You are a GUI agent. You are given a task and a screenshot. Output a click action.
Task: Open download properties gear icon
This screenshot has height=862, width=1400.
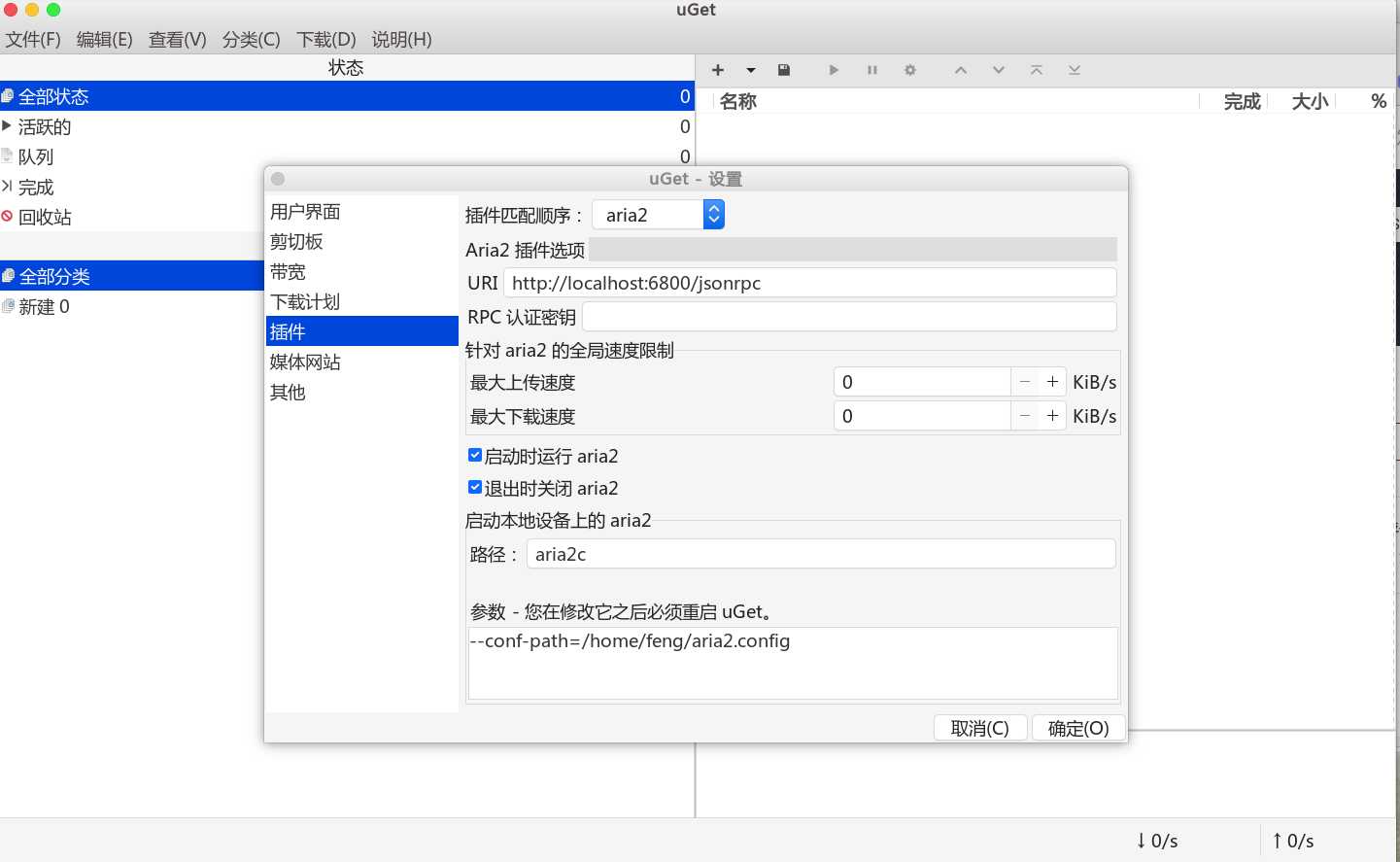coord(910,70)
